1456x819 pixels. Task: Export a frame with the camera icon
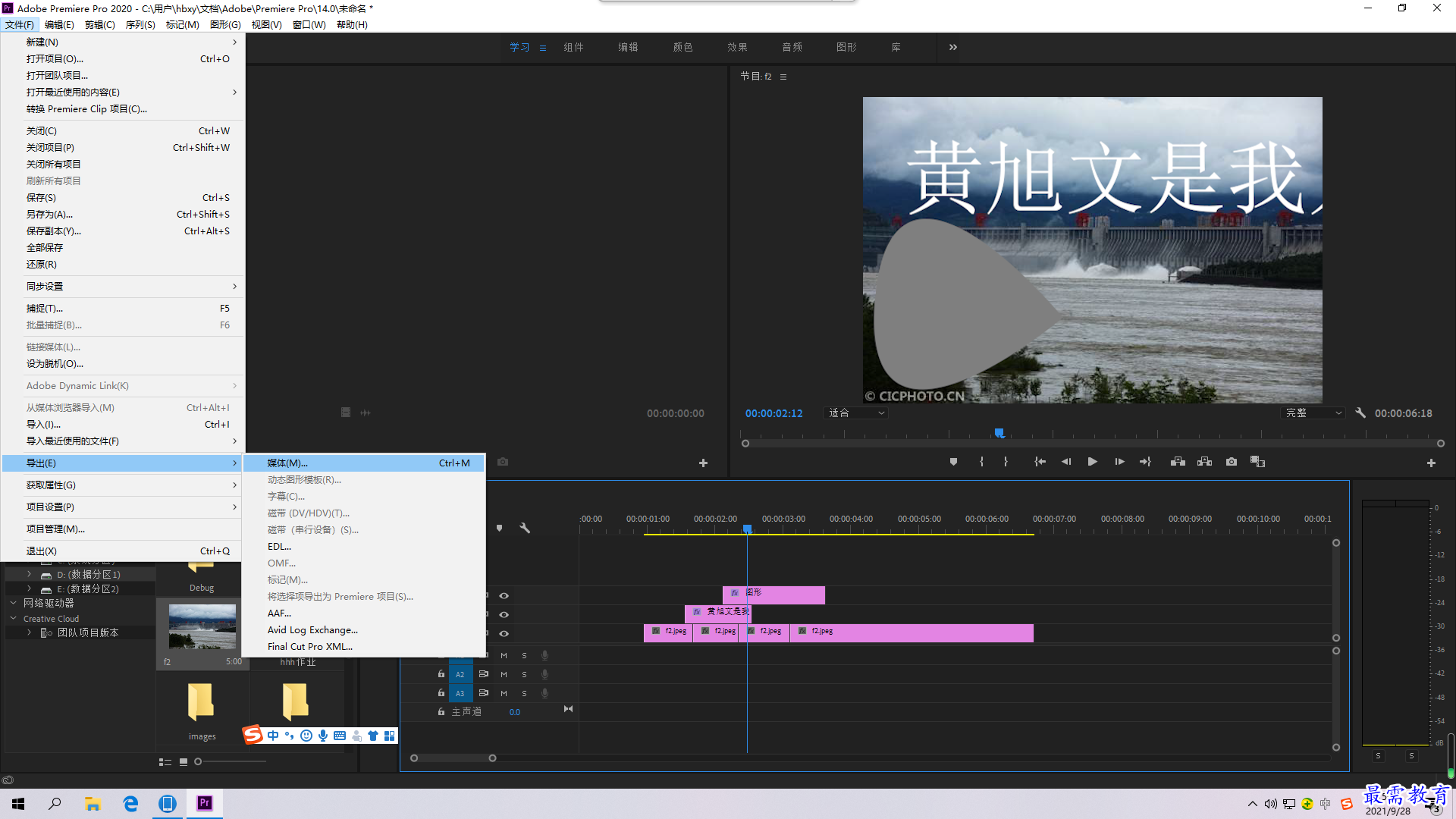click(x=1232, y=462)
